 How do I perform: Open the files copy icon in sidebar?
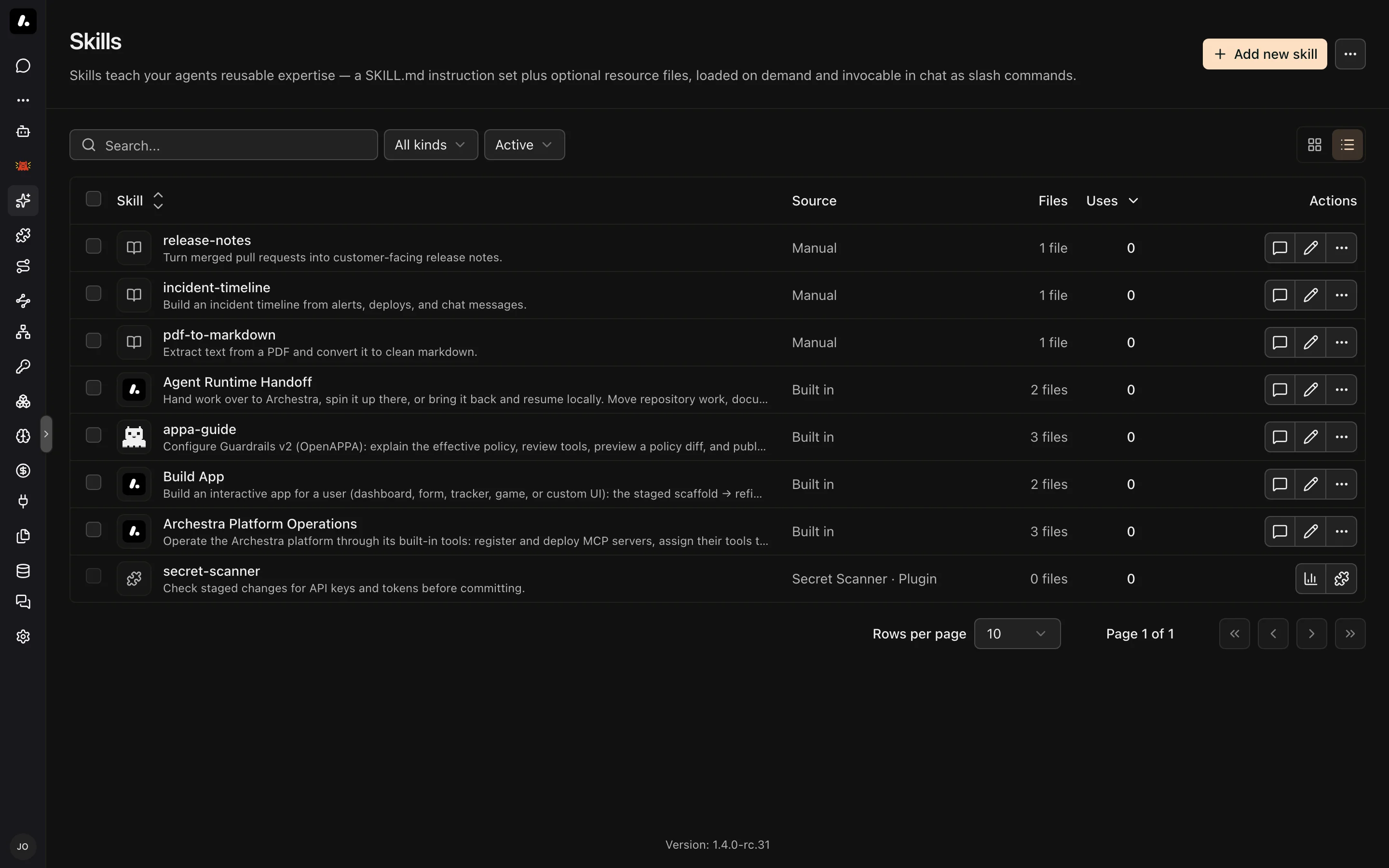23,536
